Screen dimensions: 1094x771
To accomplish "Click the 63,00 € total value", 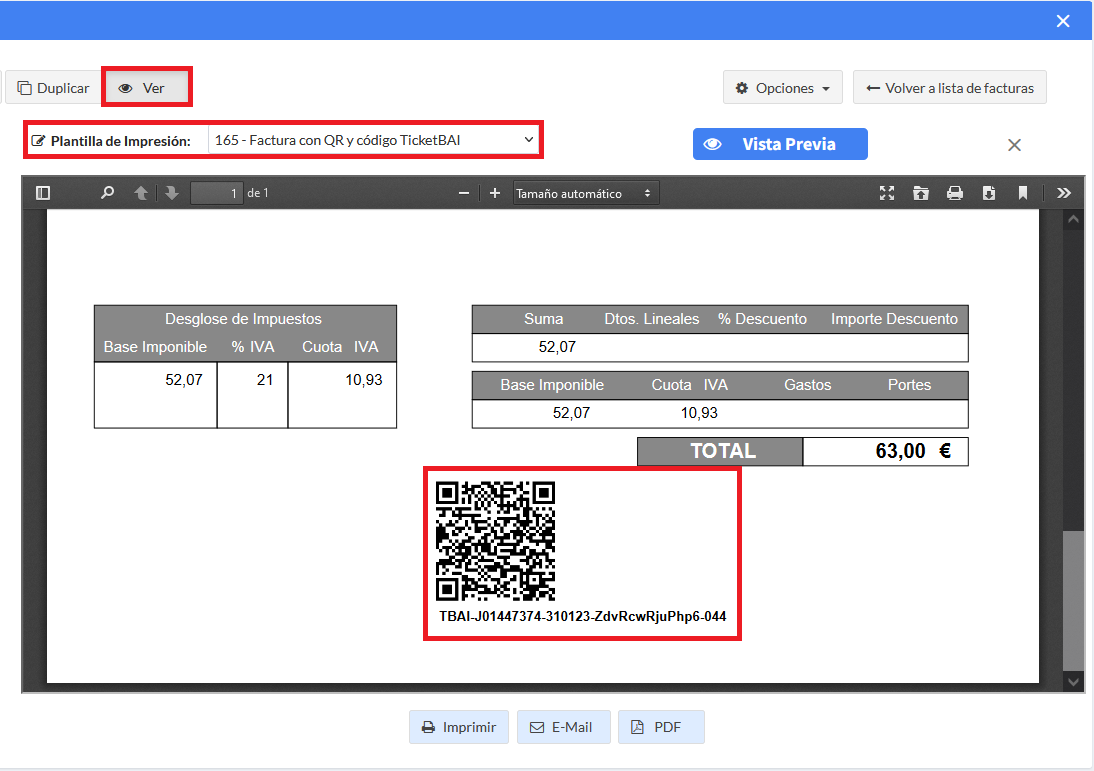I will (913, 451).
